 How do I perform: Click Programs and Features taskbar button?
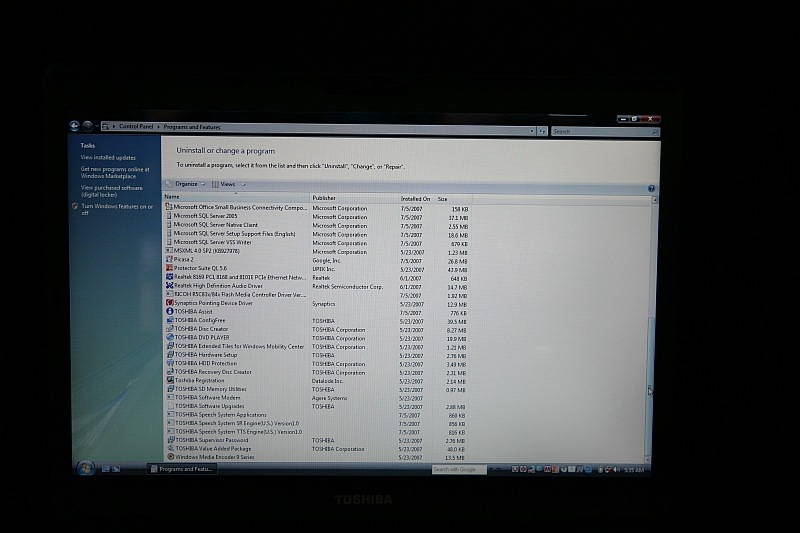pos(182,469)
